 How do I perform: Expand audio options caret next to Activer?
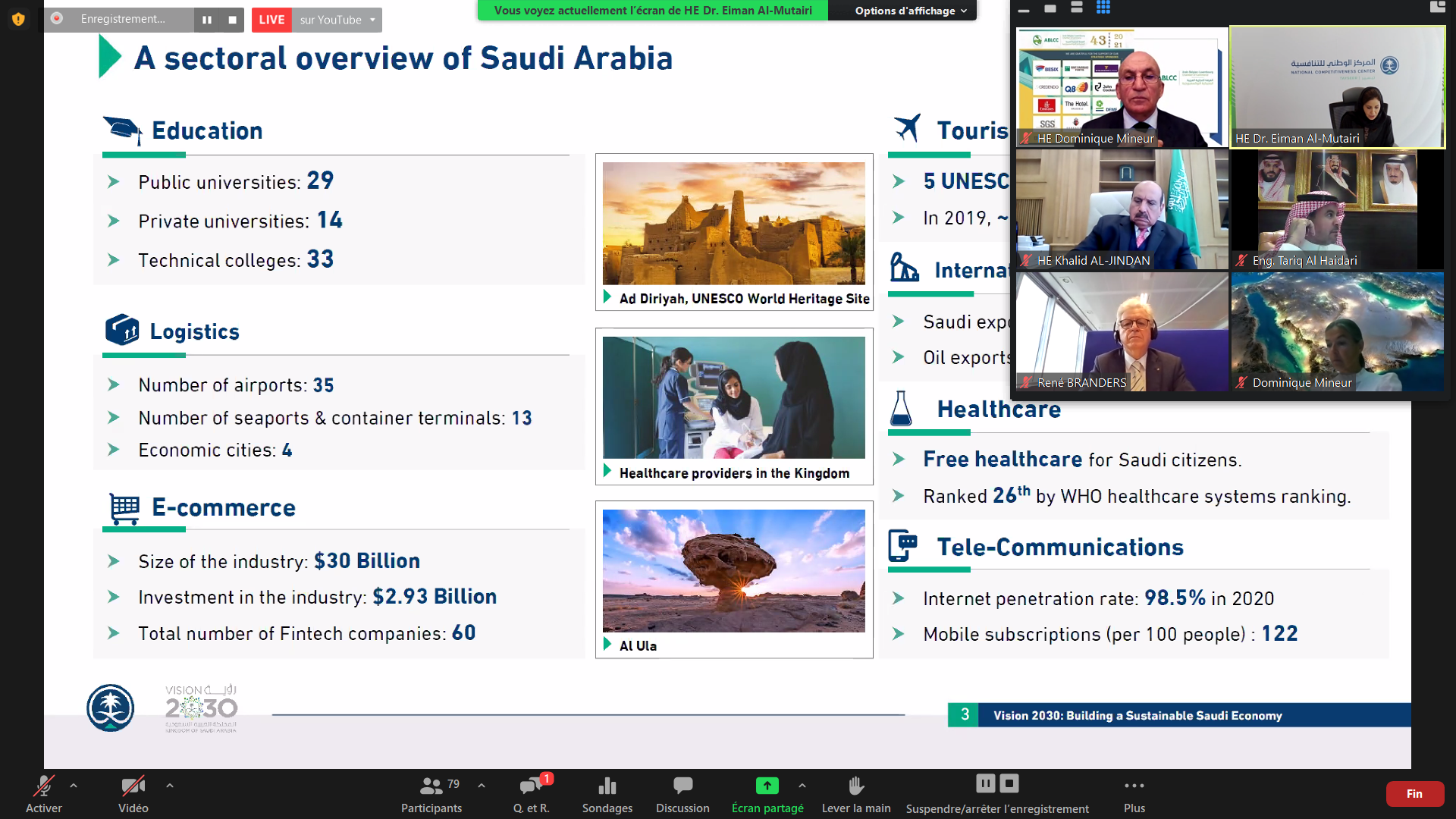click(74, 786)
